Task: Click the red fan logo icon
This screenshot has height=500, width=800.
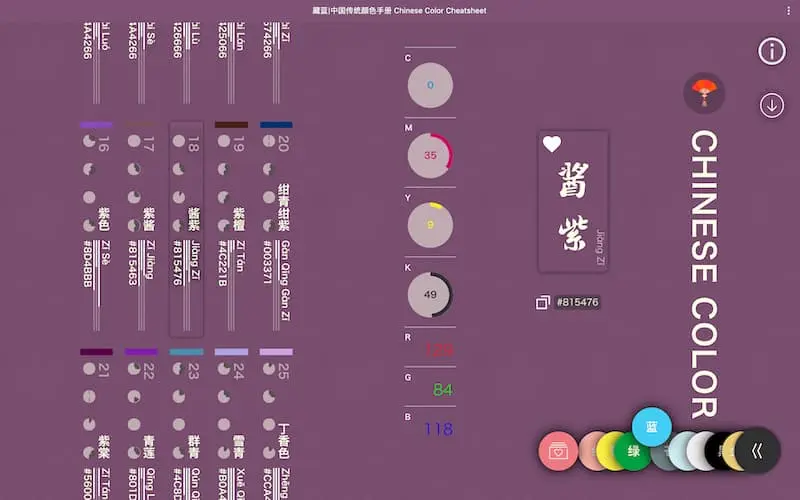Action: point(704,93)
